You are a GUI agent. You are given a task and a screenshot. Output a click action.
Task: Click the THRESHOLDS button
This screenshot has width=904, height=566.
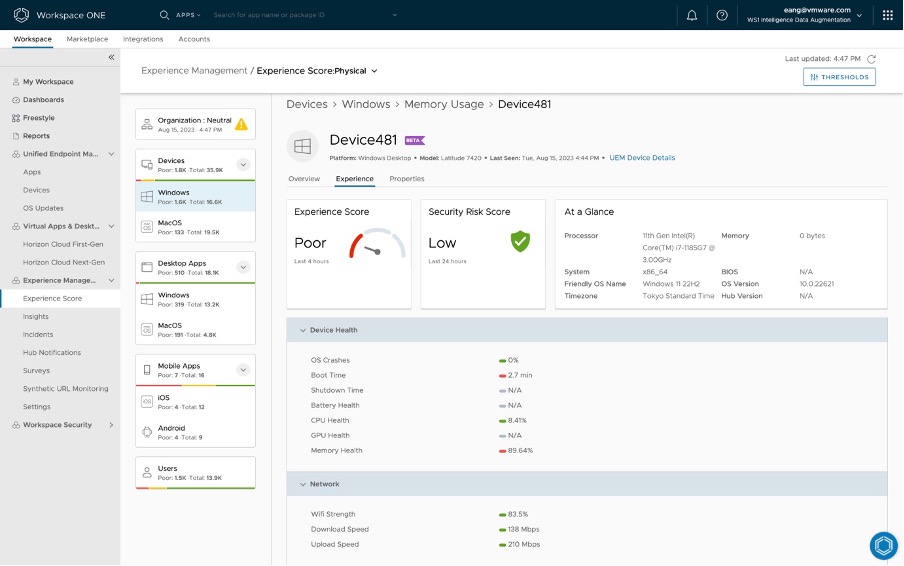point(839,77)
